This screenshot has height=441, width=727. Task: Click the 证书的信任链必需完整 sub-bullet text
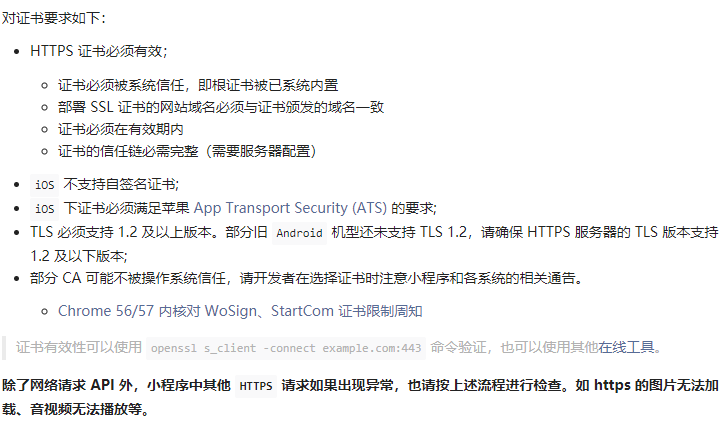[x=187, y=151]
